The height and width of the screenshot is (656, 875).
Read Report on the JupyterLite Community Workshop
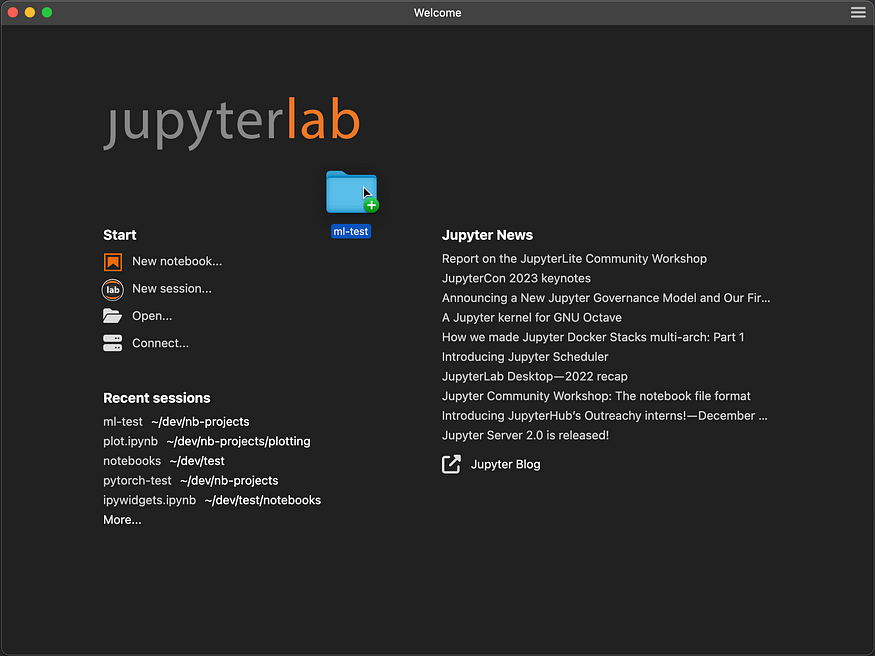click(574, 259)
